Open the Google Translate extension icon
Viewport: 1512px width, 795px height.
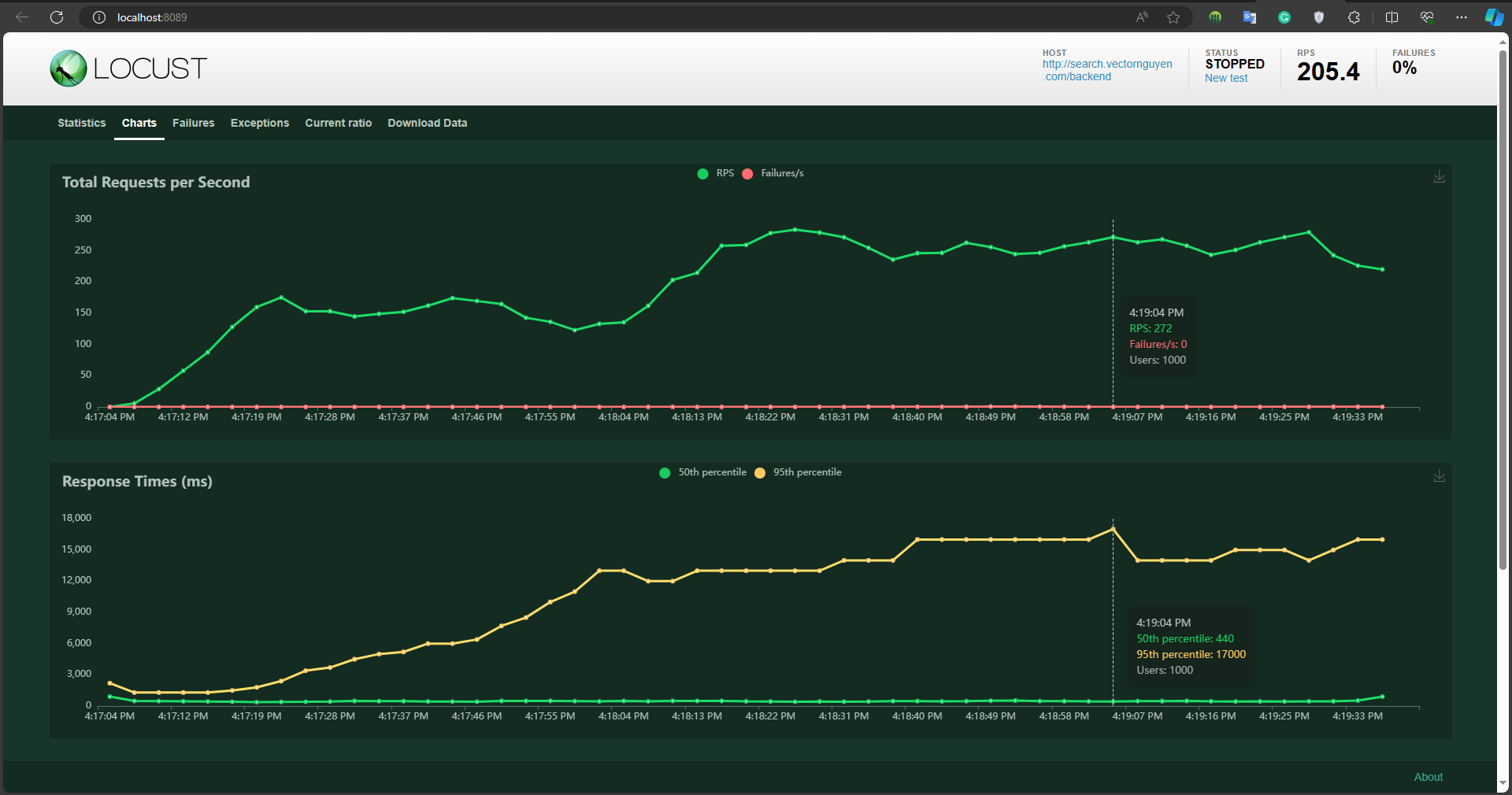point(1250,17)
